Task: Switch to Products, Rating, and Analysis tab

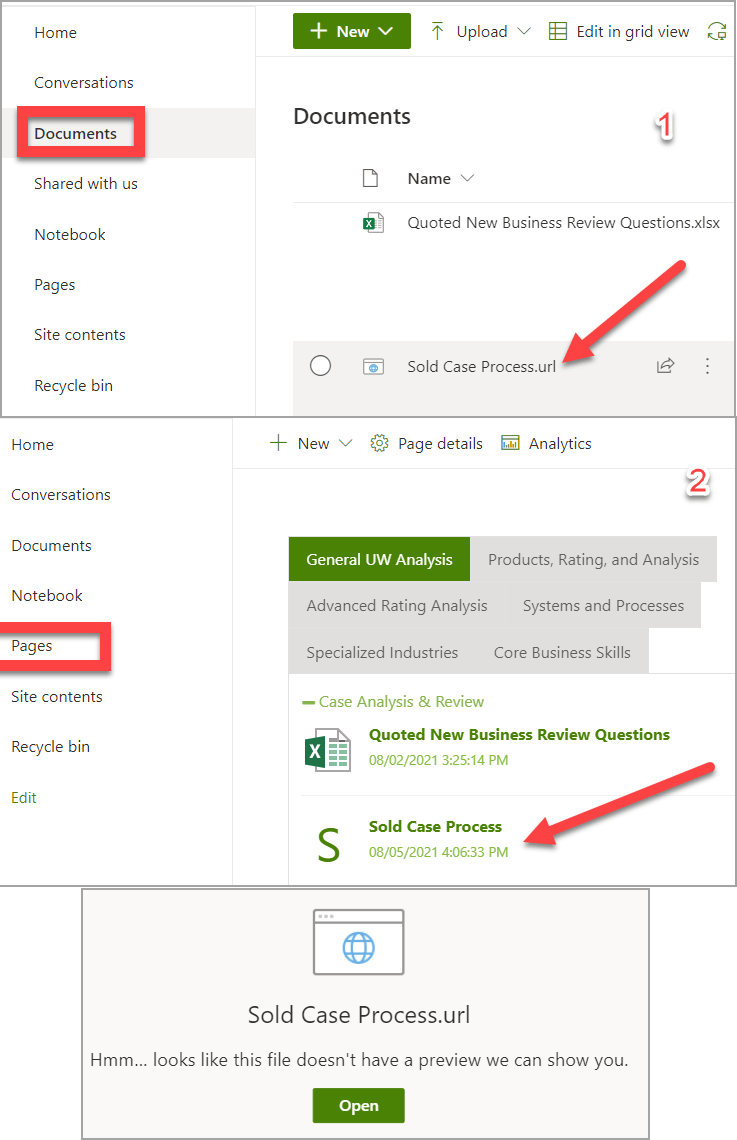Action: coord(594,559)
